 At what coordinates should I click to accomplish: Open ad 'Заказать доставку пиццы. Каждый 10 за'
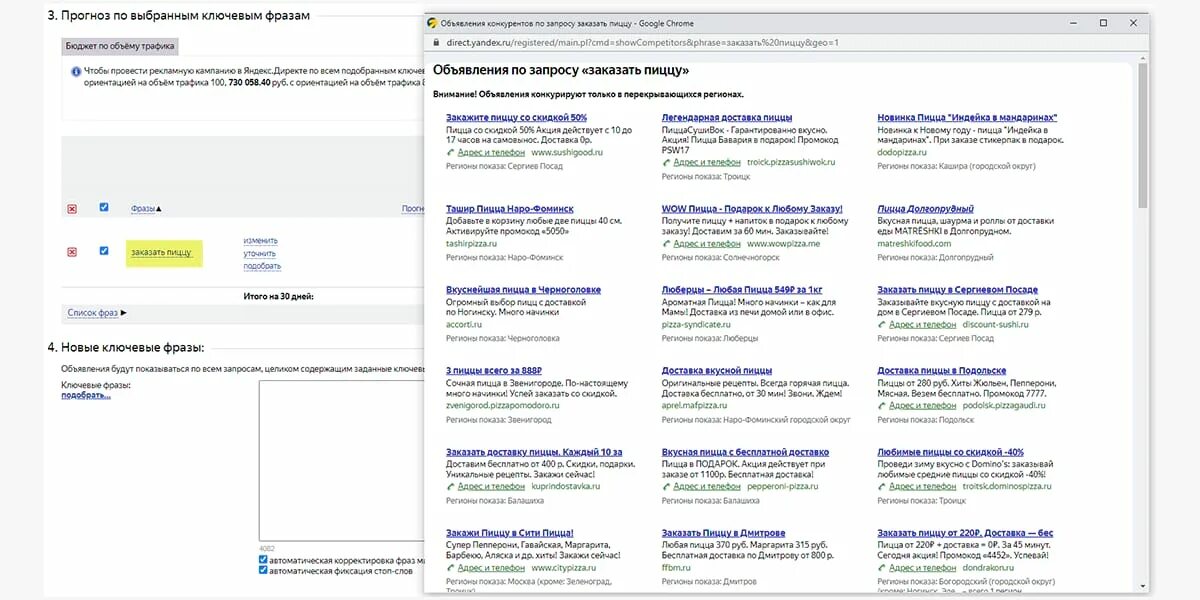534,452
